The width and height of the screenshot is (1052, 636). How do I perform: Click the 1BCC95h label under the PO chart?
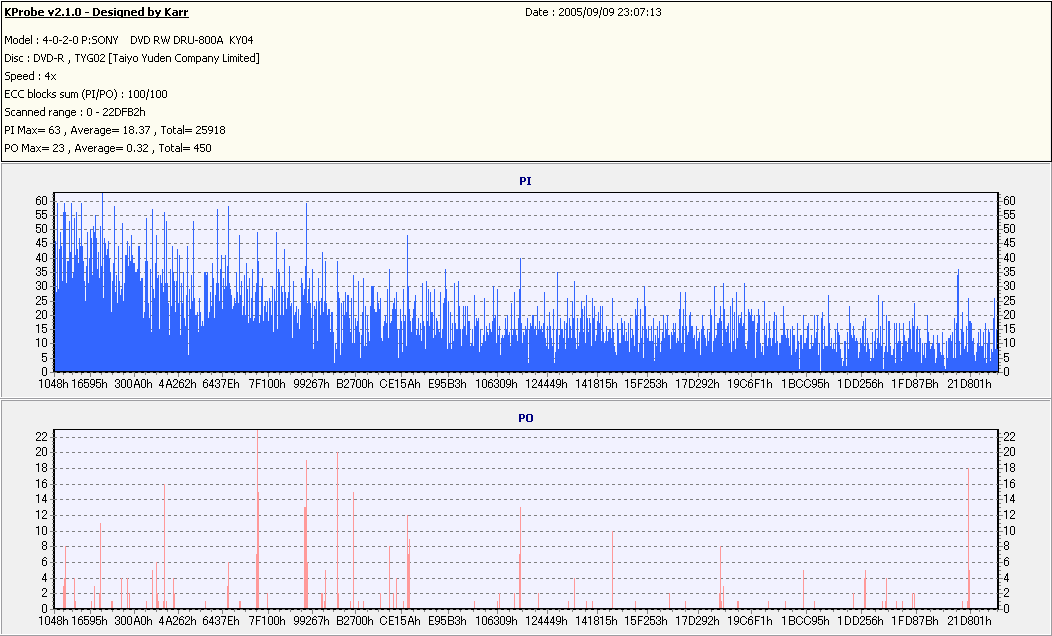[804, 621]
